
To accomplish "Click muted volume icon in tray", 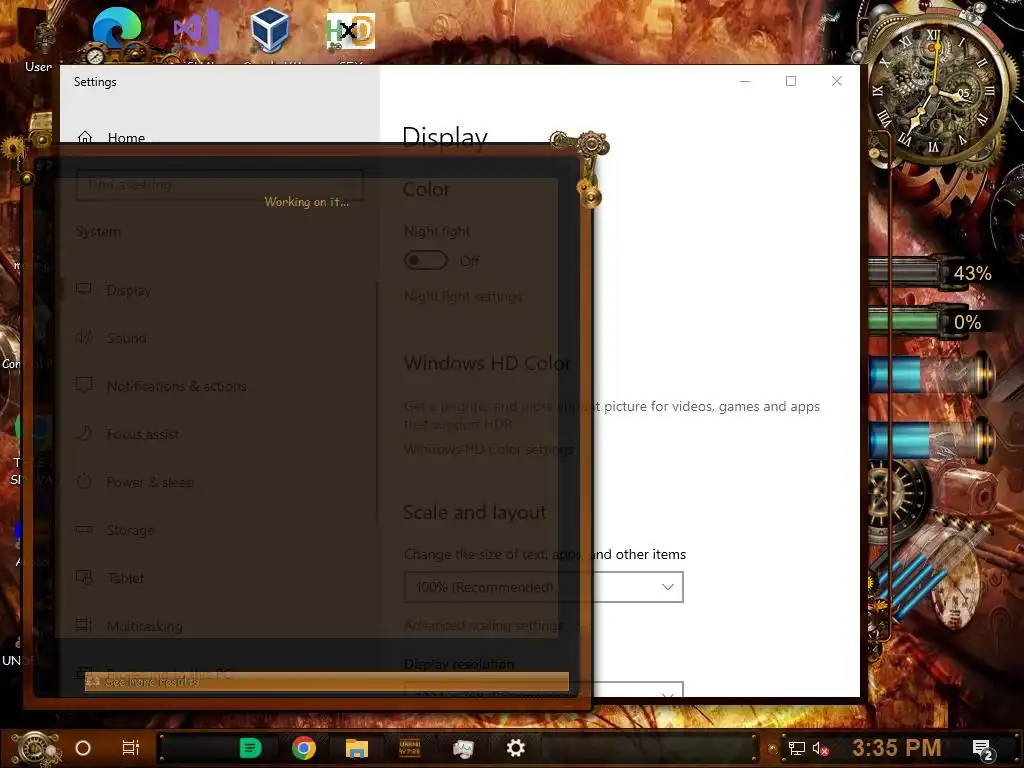I will pos(820,748).
